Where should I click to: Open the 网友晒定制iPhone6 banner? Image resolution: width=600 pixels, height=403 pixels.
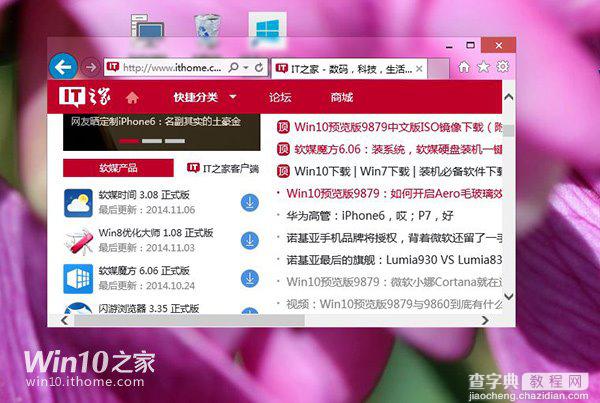[161, 132]
